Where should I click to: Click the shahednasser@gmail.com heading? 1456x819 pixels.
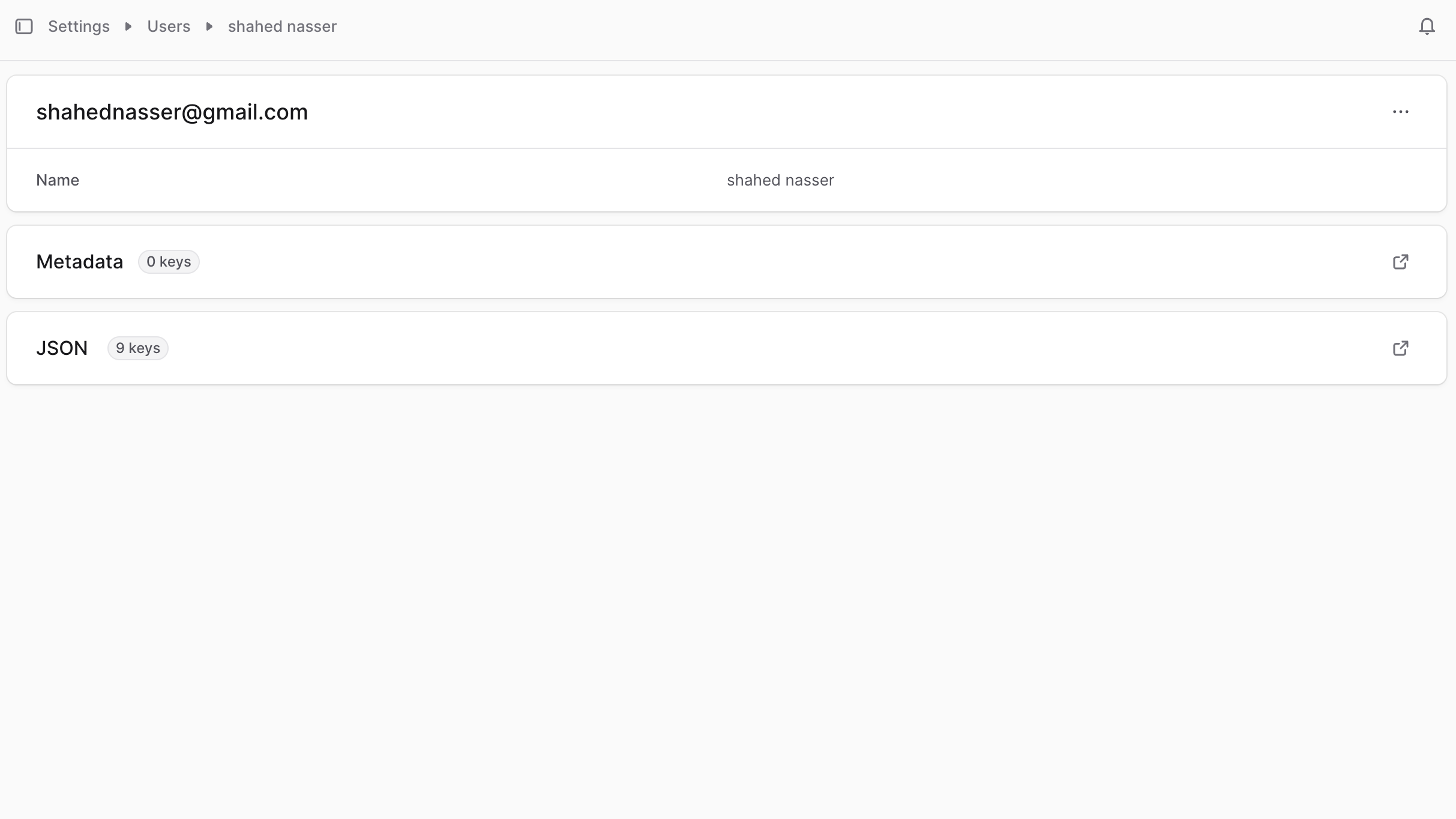(172, 112)
